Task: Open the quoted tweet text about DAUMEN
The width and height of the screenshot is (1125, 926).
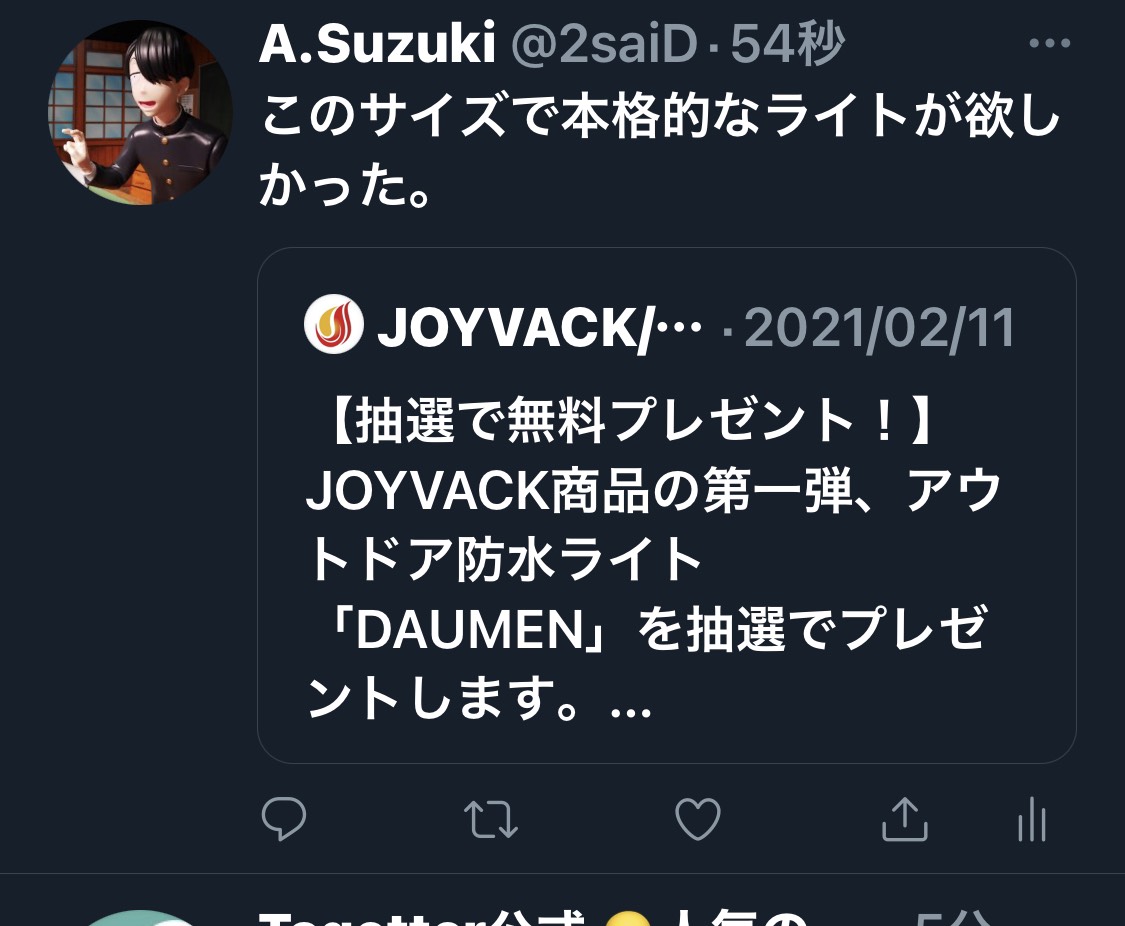Action: coord(654,559)
